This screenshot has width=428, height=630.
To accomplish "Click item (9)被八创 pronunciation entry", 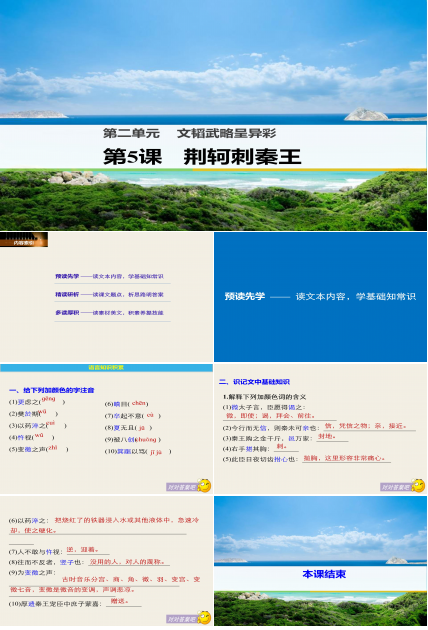I will [x=133, y=439].
